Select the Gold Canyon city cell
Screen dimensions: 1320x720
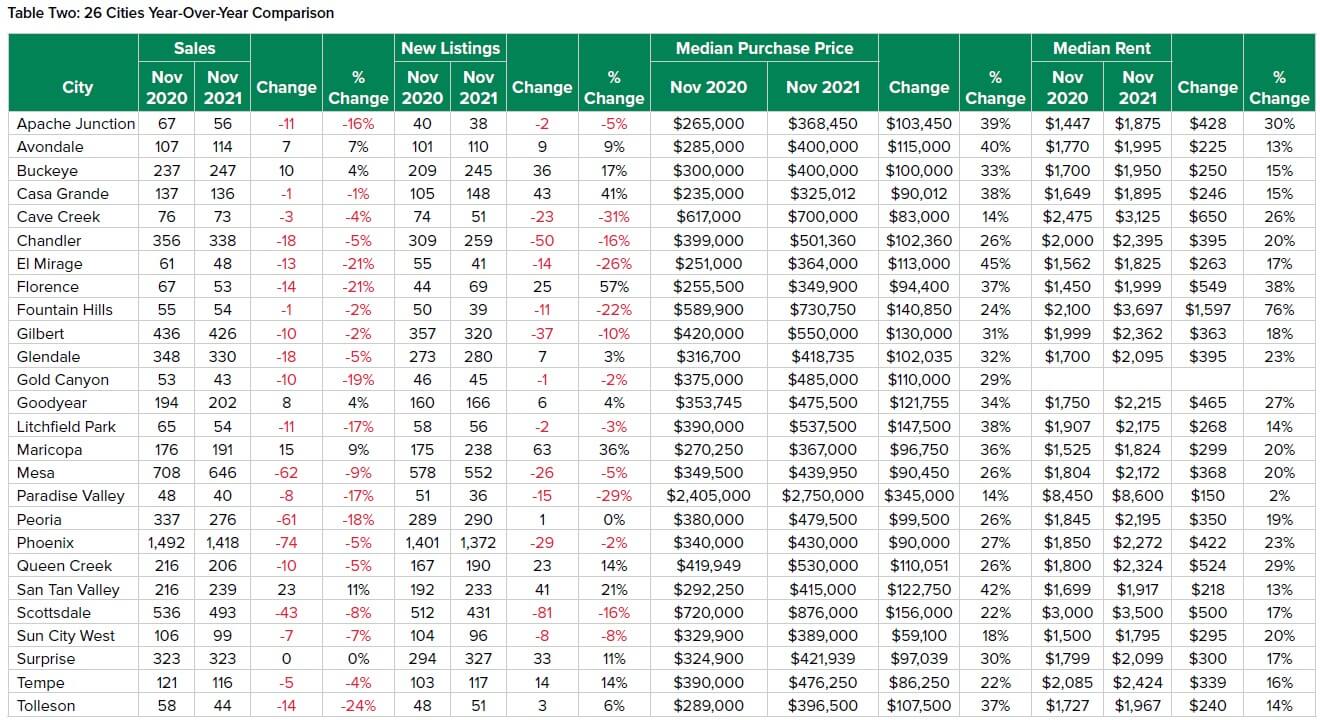click(63, 380)
